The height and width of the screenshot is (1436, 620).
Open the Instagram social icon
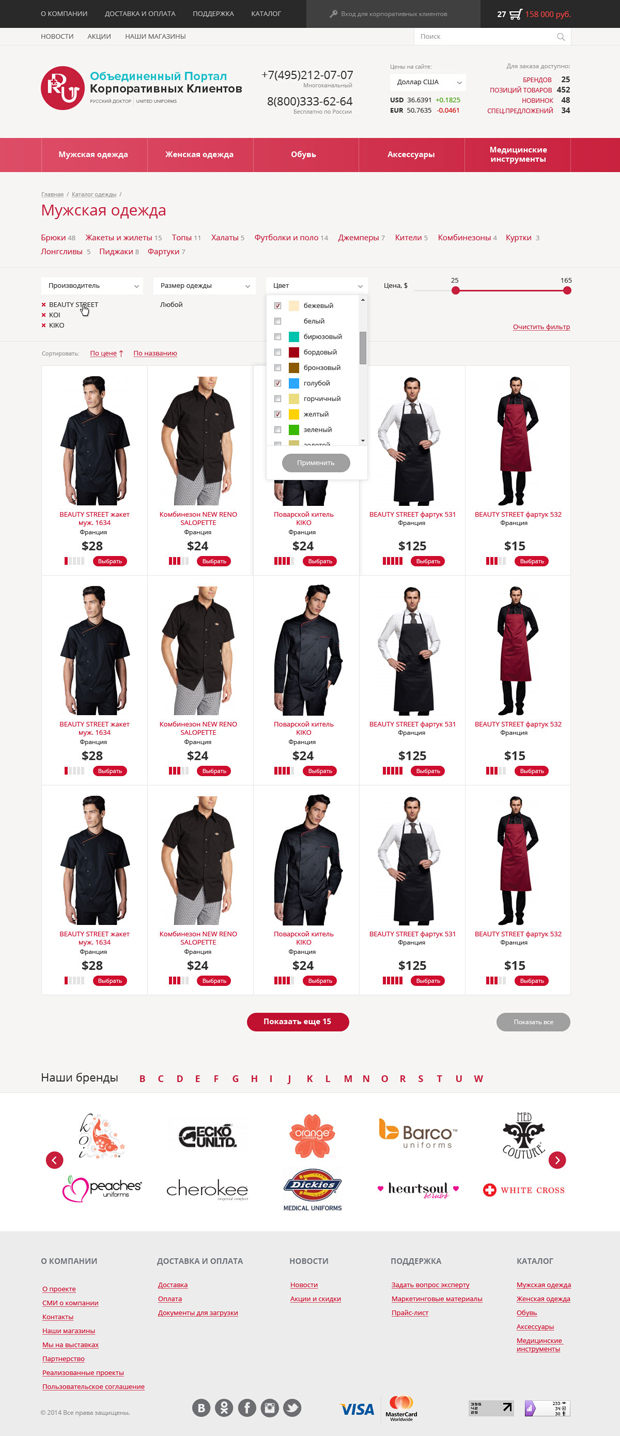click(269, 1408)
